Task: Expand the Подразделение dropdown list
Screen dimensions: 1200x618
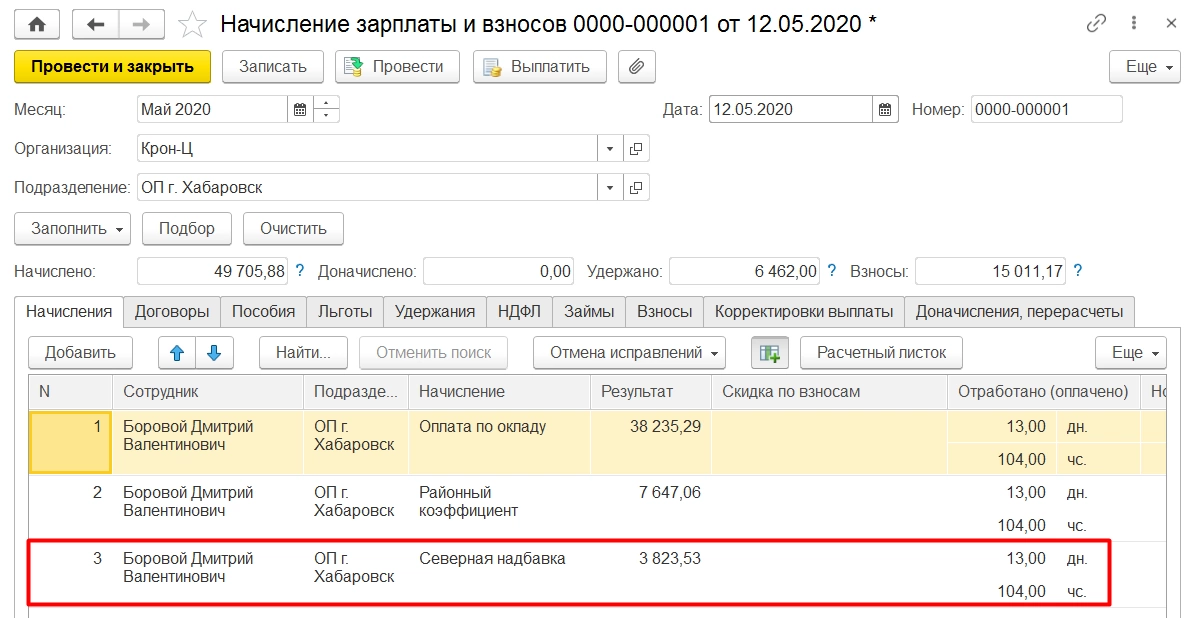Action: [x=611, y=187]
